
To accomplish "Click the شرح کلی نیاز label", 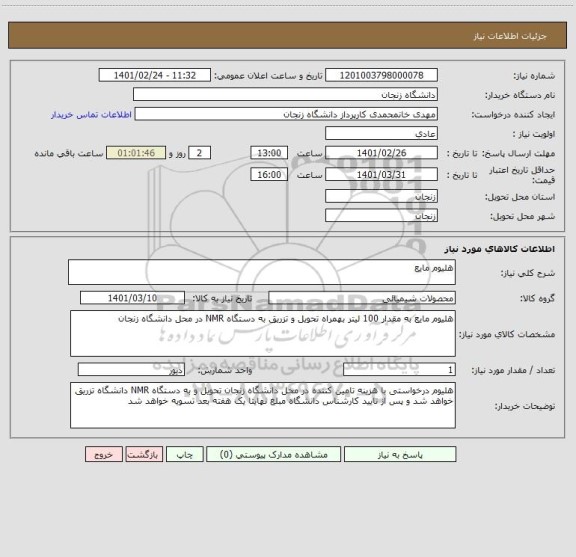I will [528, 273].
